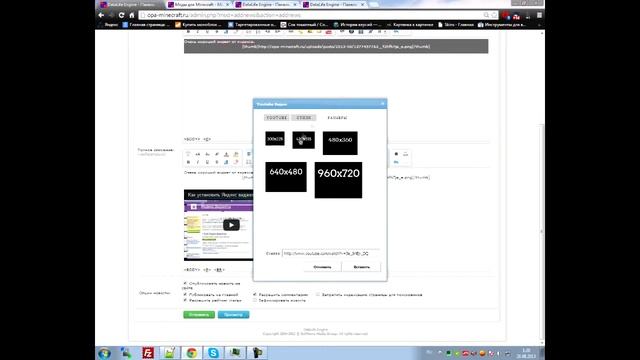Open Skype from the taskbar

coord(213,353)
